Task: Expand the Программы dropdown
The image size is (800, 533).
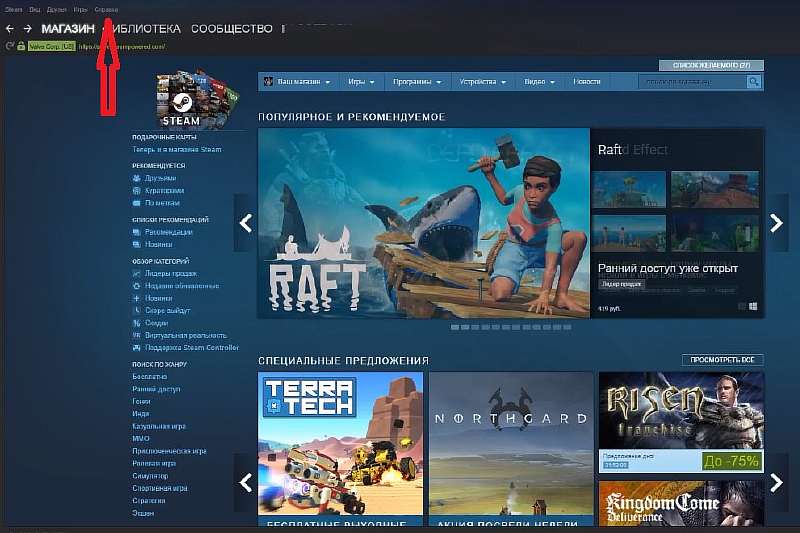Action: click(418, 81)
